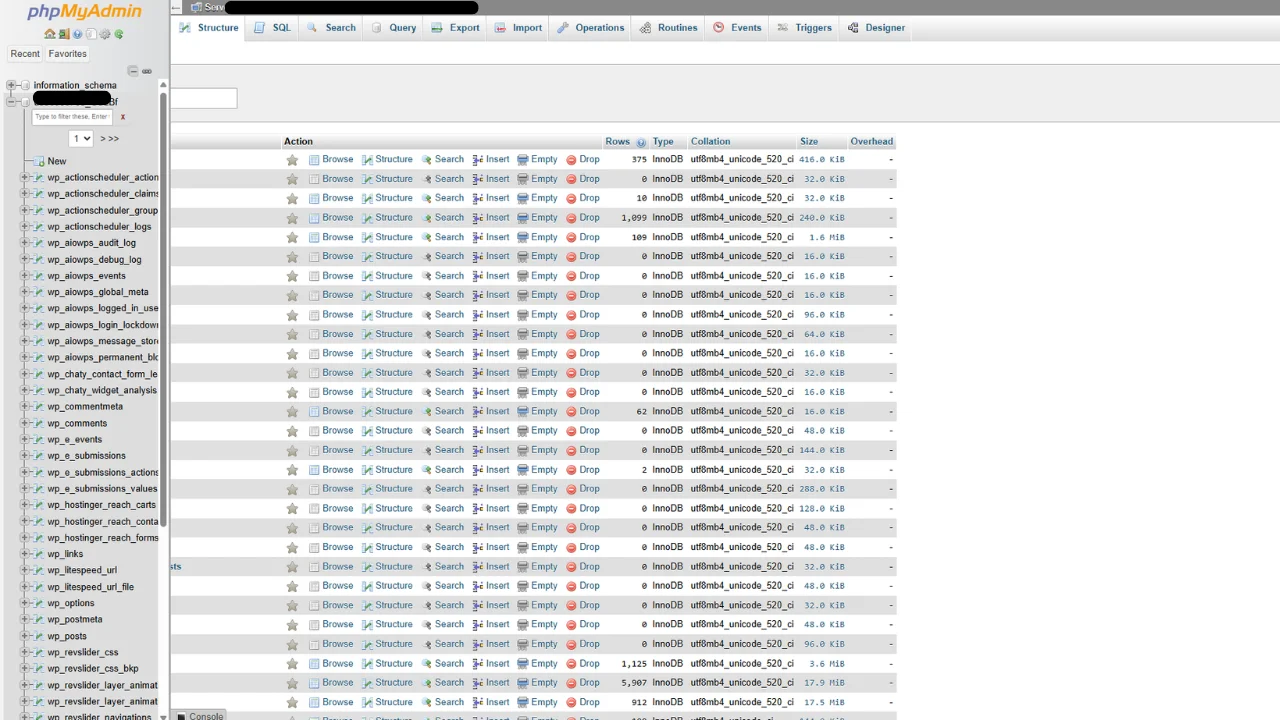Click the log out door icon
The height and width of the screenshot is (720, 1280).
coord(63,34)
